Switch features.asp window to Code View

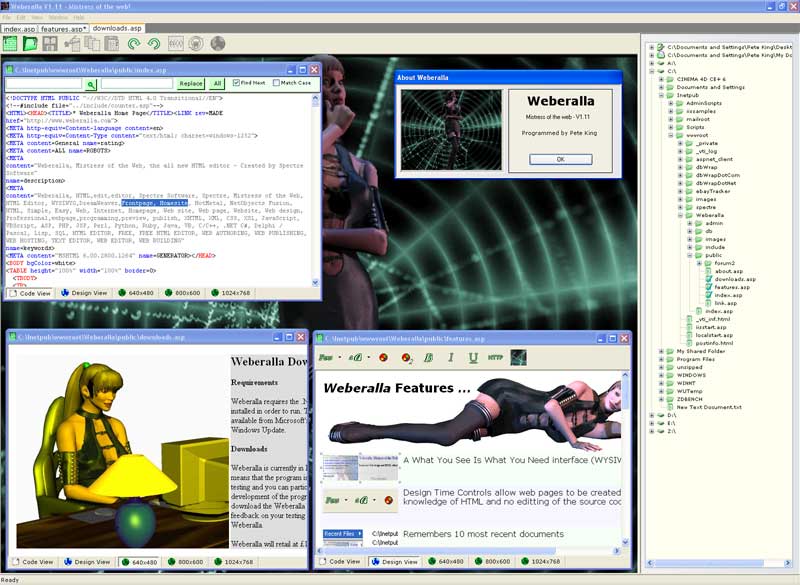(340, 562)
